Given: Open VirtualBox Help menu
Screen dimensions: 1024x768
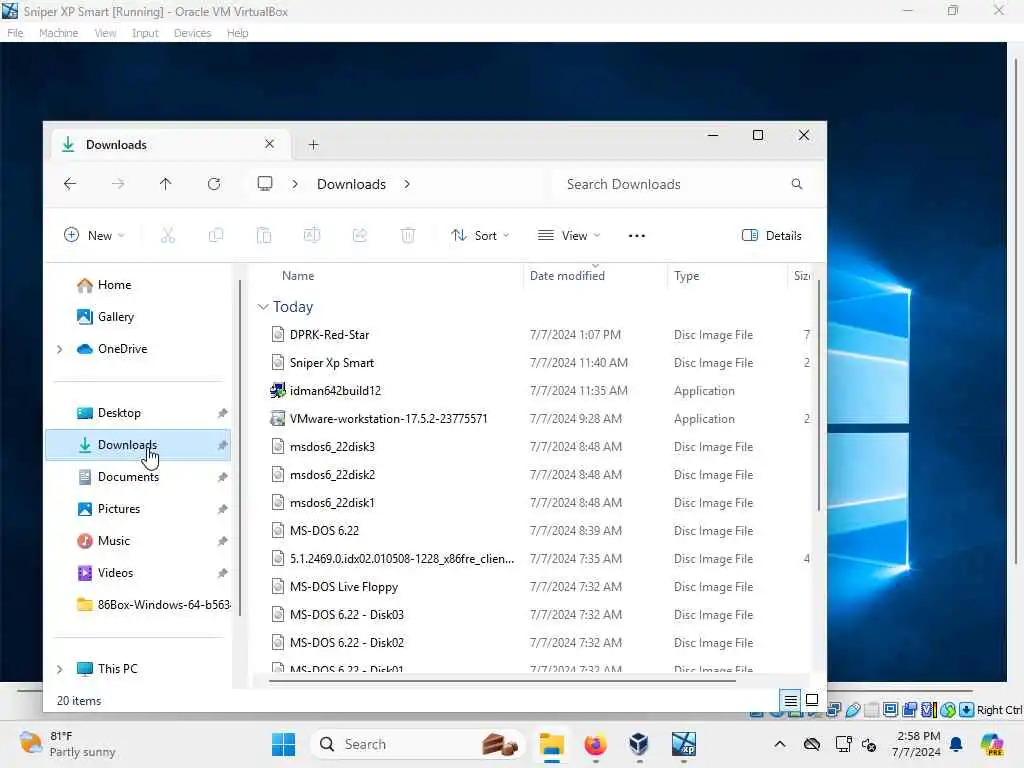Looking at the screenshot, I should pyautogui.click(x=238, y=33).
